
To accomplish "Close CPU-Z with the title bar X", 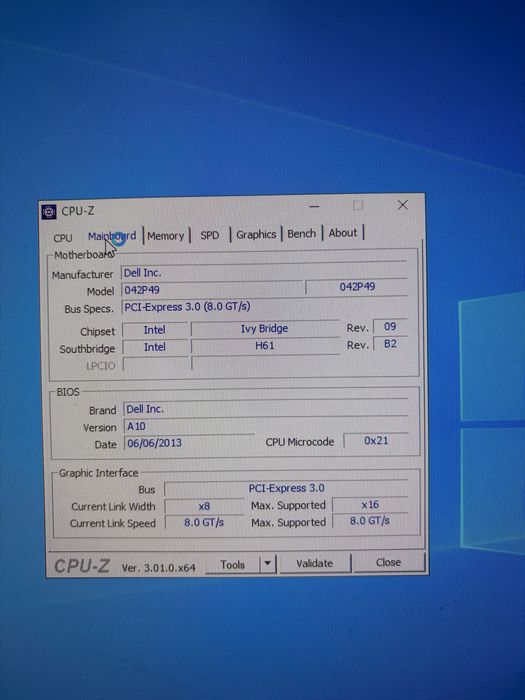I will pyautogui.click(x=403, y=205).
